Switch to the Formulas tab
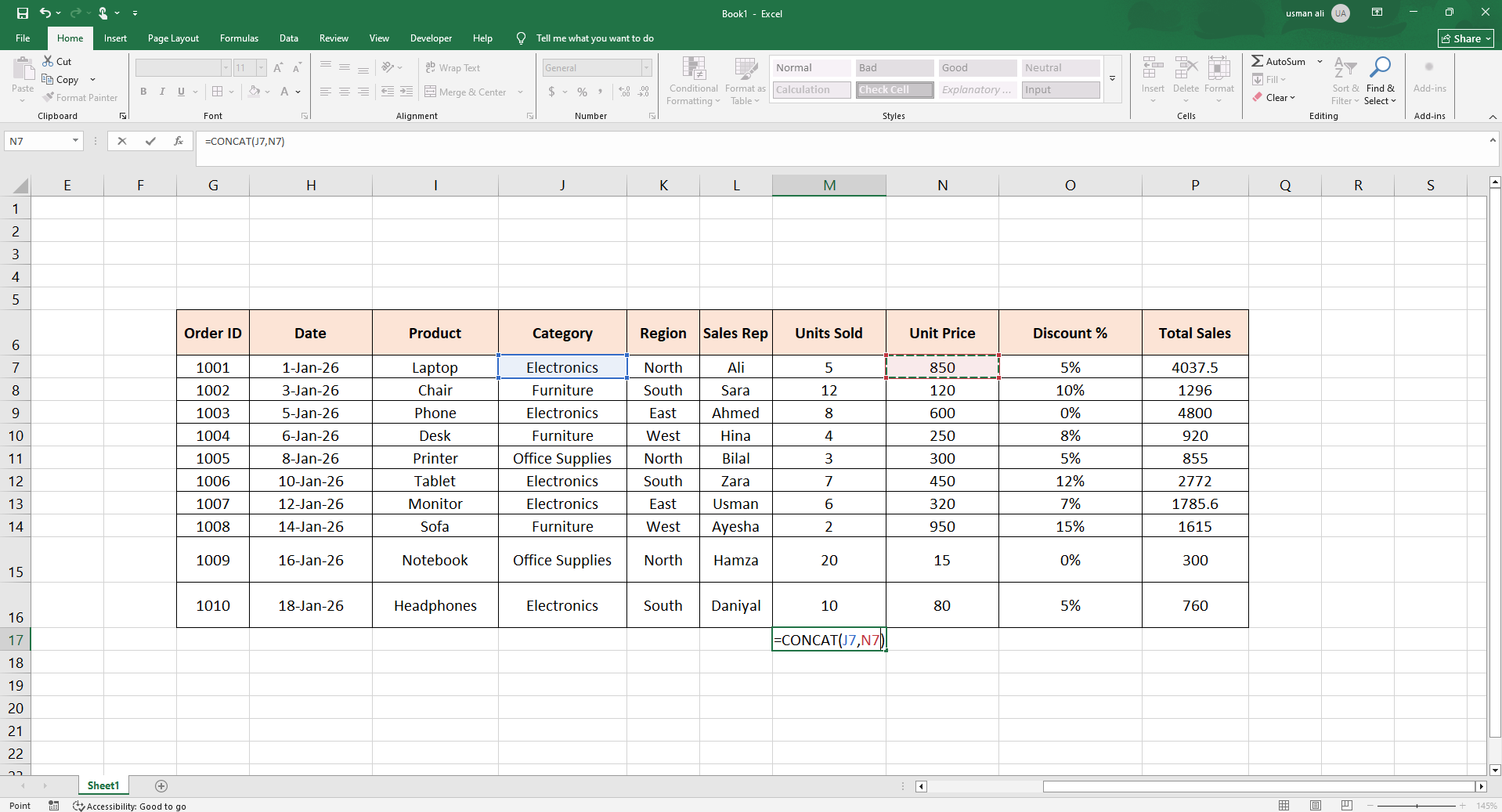The width and height of the screenshot is (1502, 812). (239, 38)
